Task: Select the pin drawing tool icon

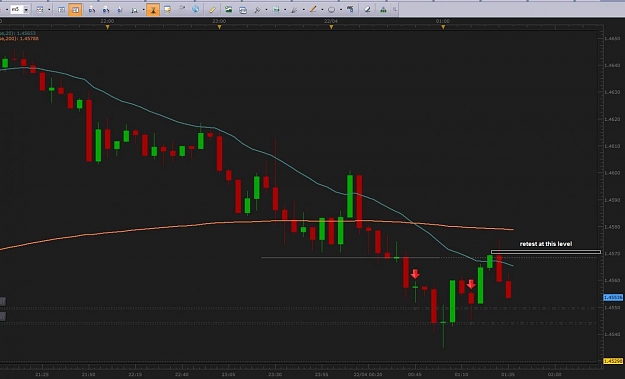Action: [257, 10]
